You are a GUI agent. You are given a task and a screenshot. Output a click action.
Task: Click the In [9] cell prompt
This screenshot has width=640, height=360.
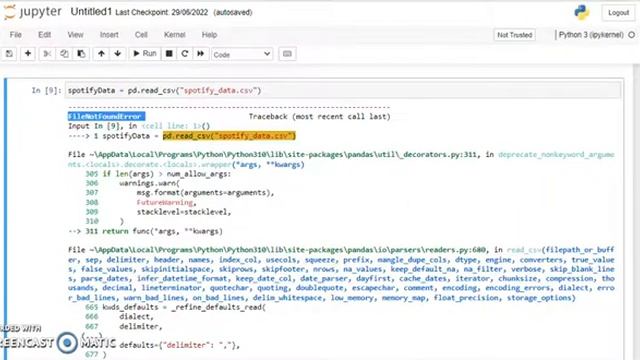pos(47,91)
